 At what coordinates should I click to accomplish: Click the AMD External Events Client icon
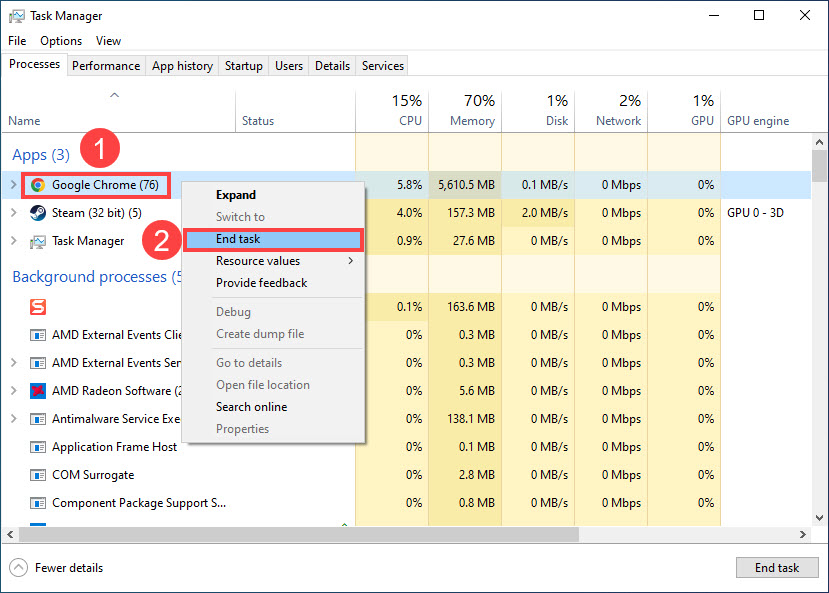pyautogui.click(x=38, y=334)
